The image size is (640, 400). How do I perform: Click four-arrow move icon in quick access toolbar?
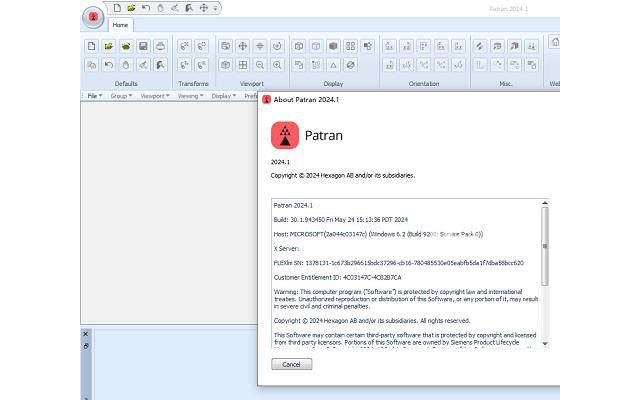pyautogui.click(x=204, y=8)
